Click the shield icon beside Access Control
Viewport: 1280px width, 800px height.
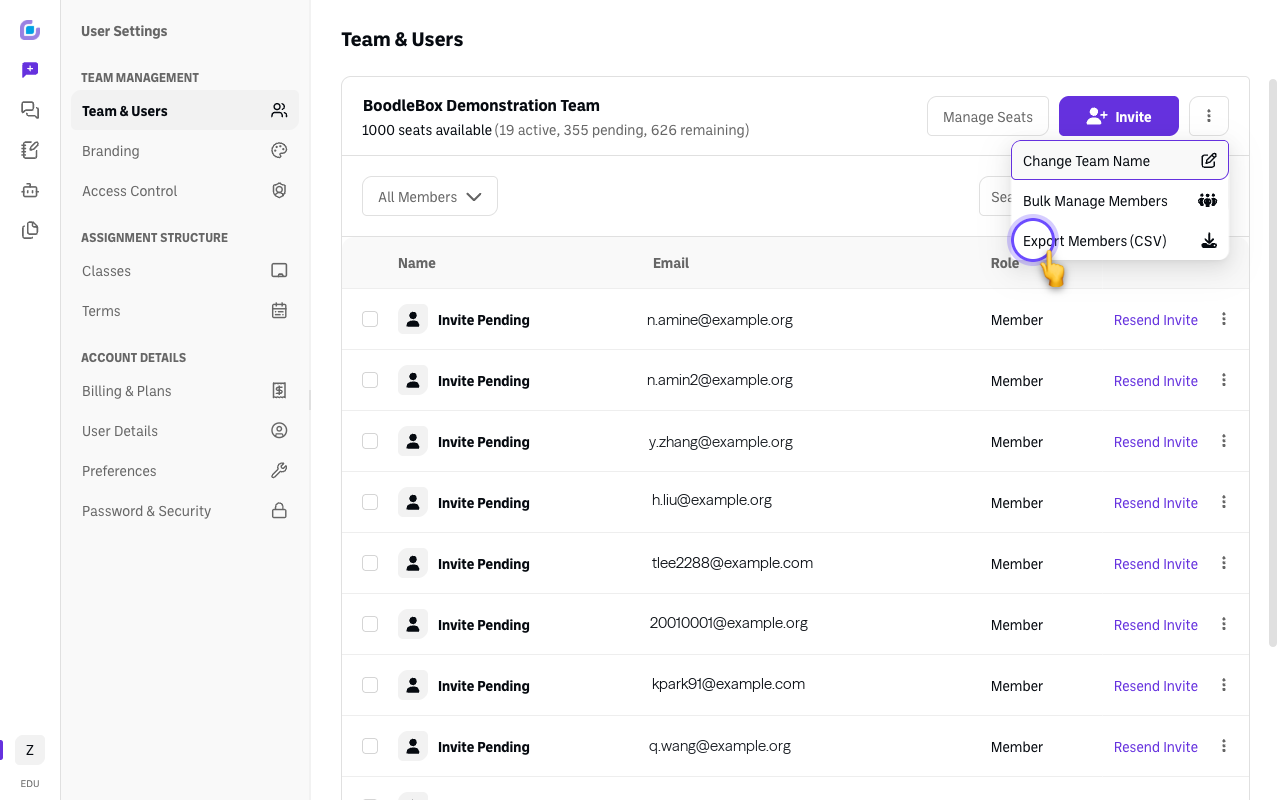[x=279, y=191]
